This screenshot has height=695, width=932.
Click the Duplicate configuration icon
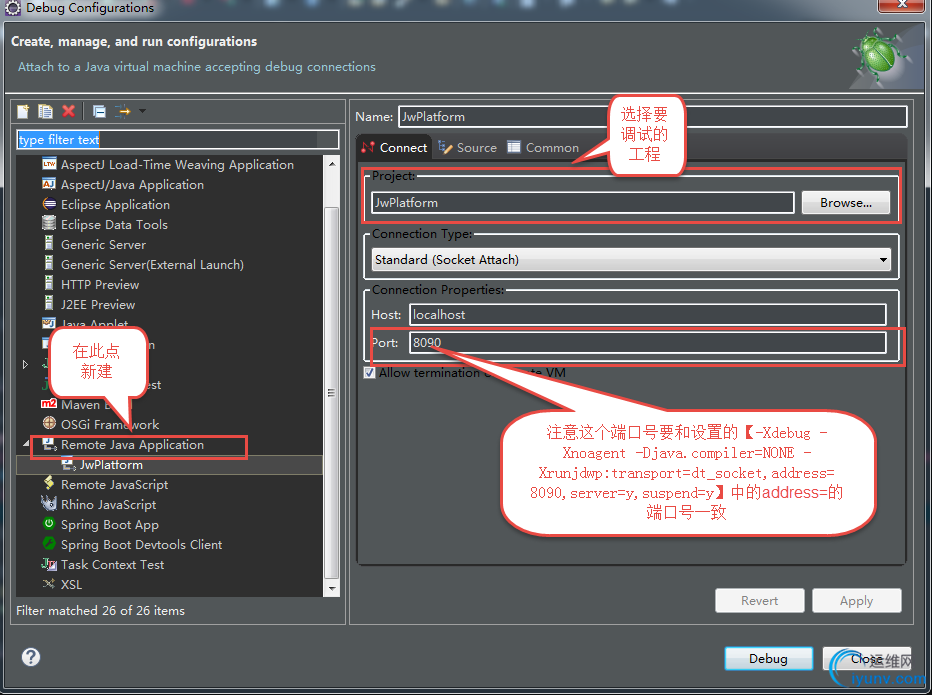coord(45,111)
